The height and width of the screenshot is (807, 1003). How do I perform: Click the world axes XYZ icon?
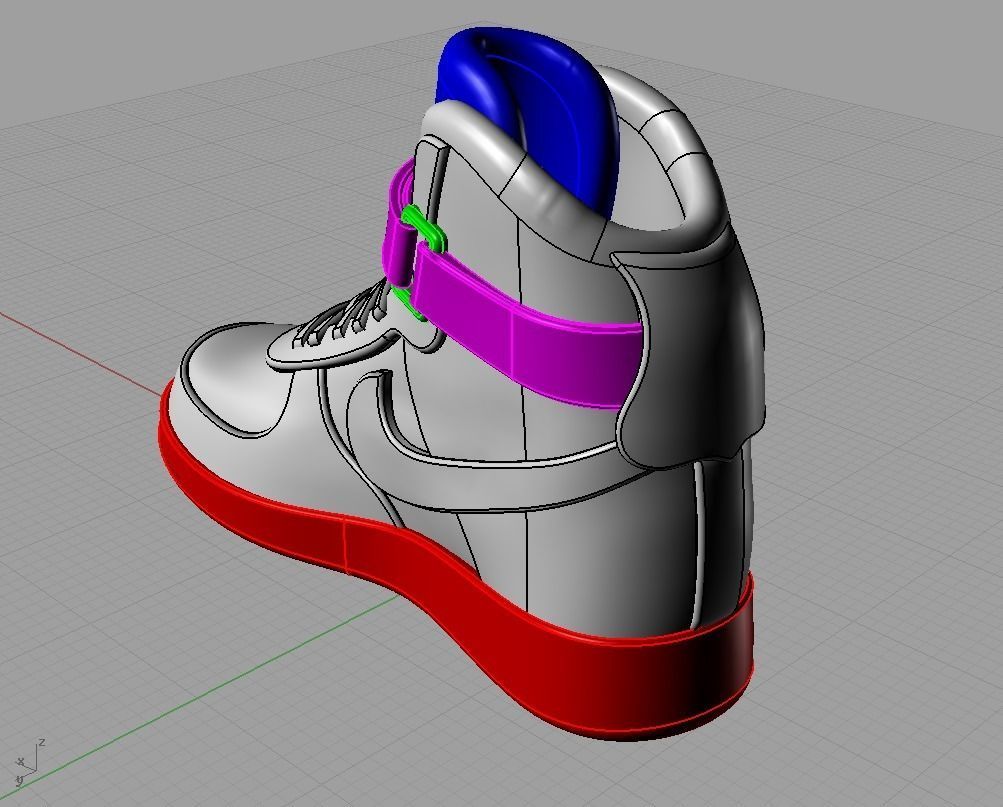coord(29,761)
